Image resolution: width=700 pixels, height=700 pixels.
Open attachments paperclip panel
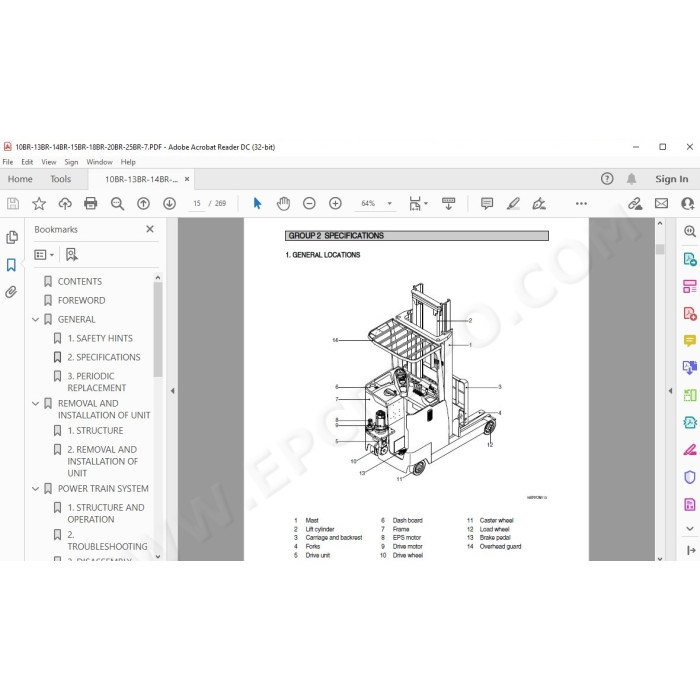11,292
